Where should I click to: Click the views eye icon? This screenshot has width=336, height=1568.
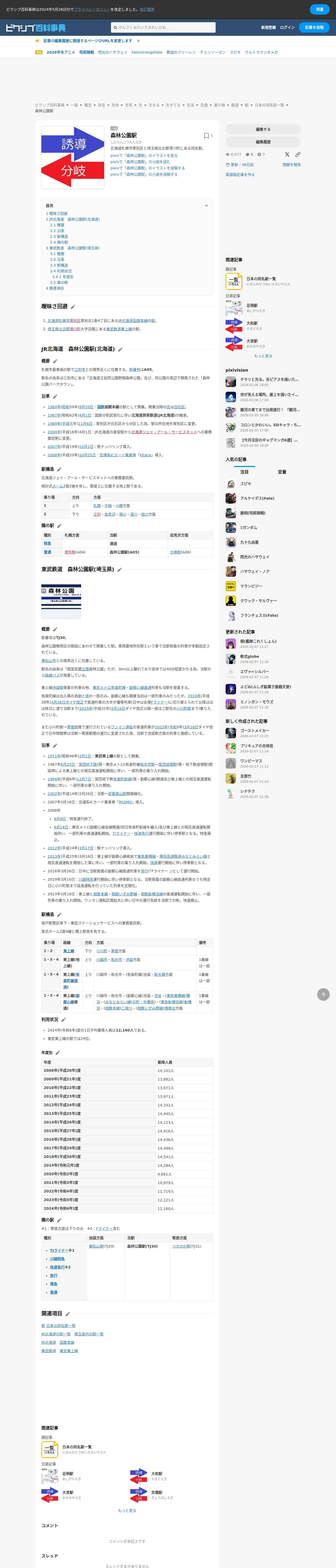point(228,155)
